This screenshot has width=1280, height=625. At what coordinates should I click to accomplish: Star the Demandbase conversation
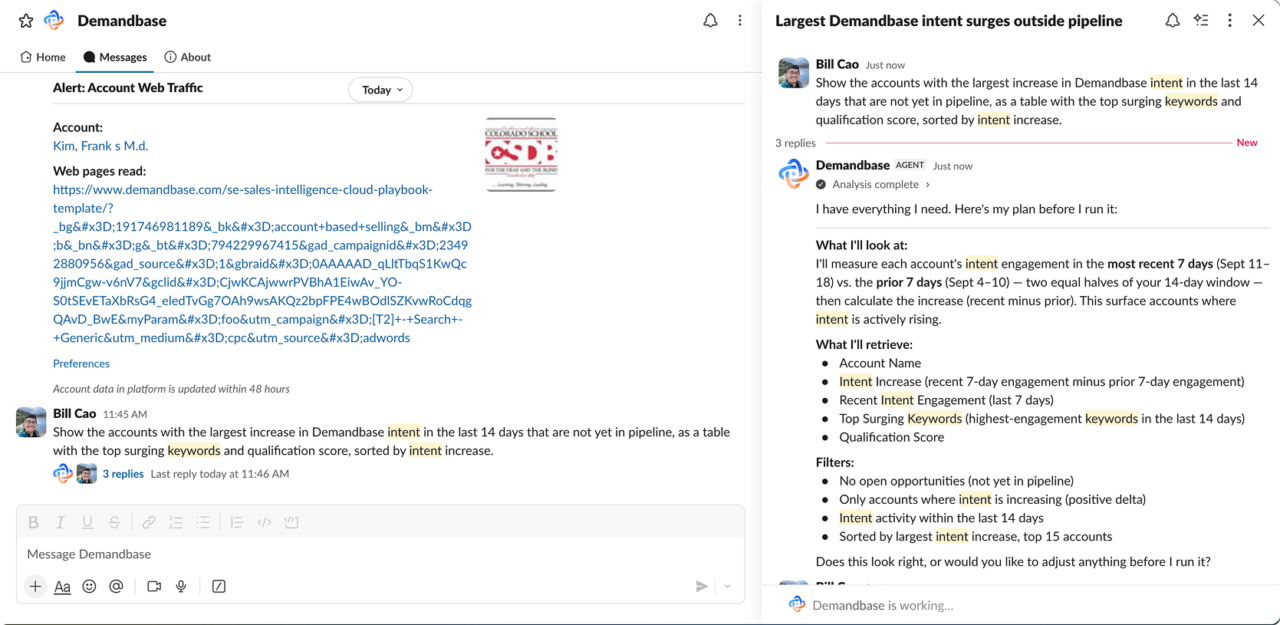26,21
